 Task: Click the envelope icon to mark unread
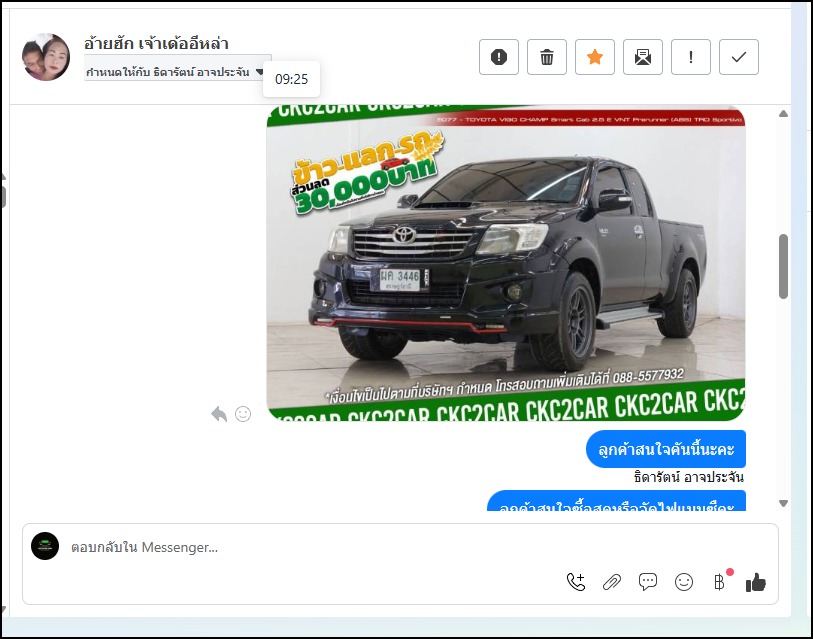click(x=643, y=57)
